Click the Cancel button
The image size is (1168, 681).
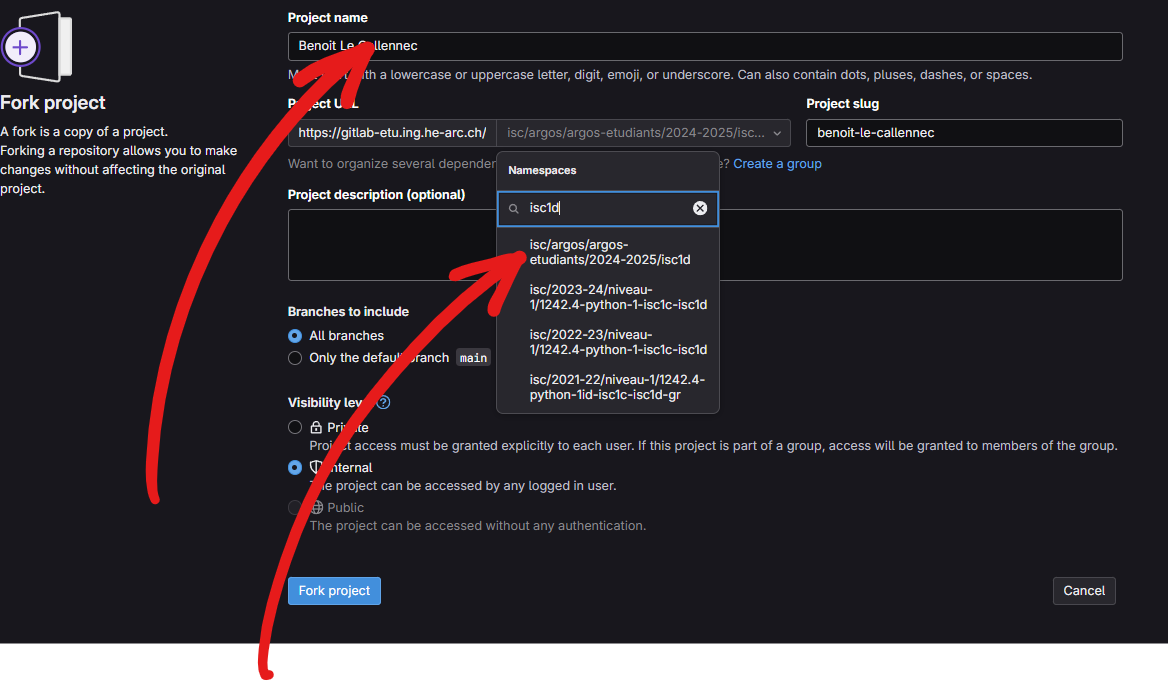pos(1084,591)
